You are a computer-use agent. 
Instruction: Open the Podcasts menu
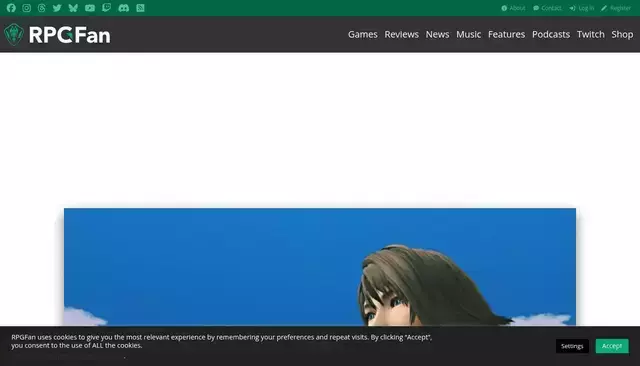pyautogui.click(x=551, y=34)
